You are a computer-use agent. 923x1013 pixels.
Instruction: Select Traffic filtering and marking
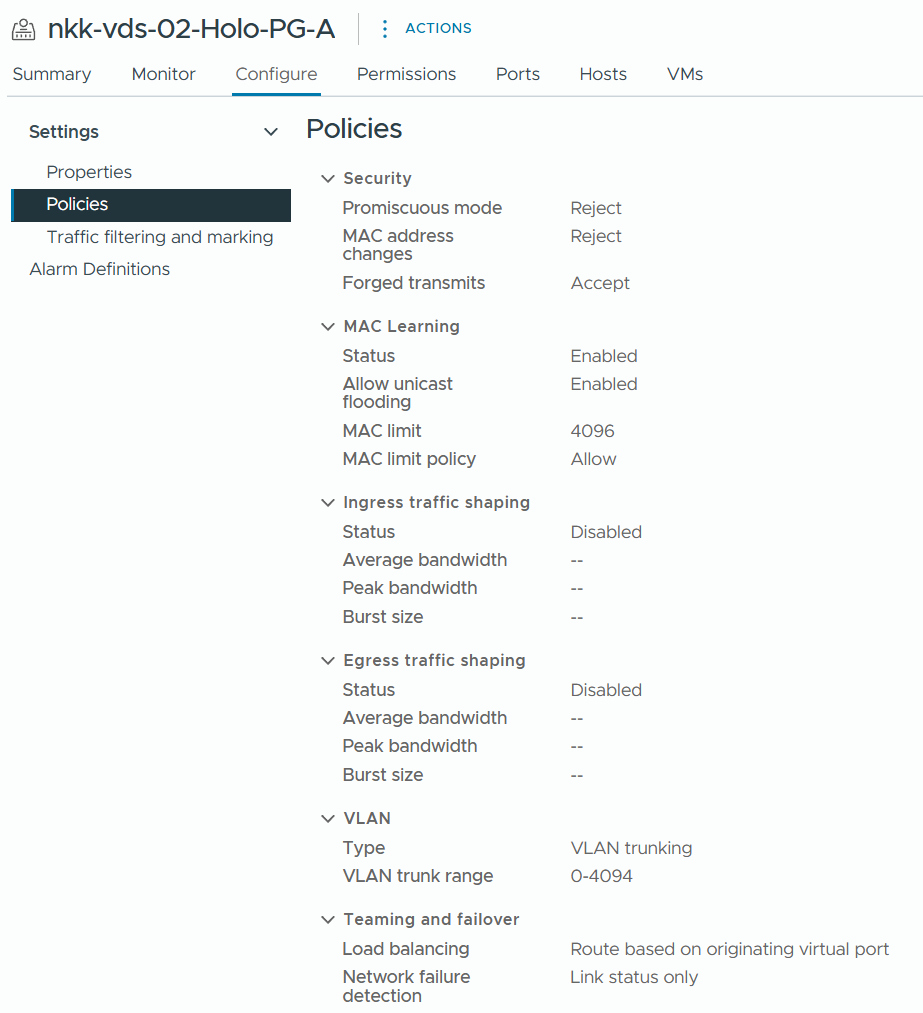[160, 237]
